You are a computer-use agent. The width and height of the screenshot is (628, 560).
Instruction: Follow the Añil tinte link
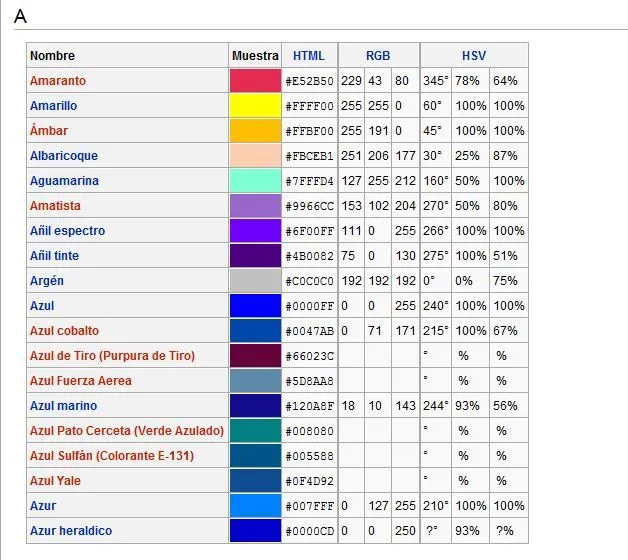[x=54, y=256]
